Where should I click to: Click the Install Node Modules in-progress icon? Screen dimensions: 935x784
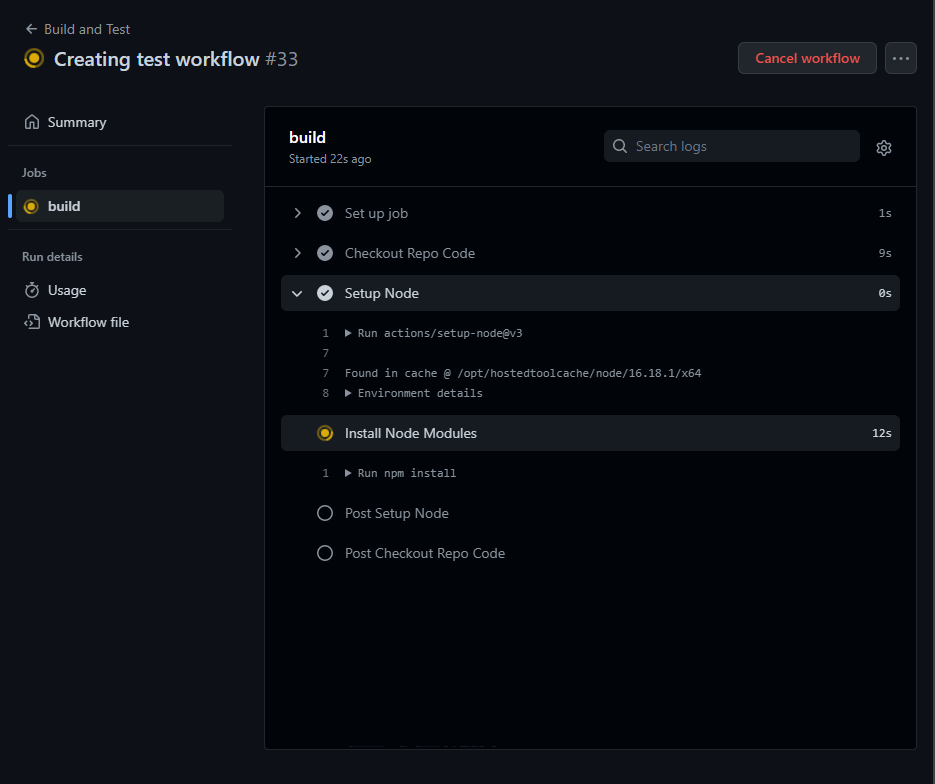pos(325,433)
